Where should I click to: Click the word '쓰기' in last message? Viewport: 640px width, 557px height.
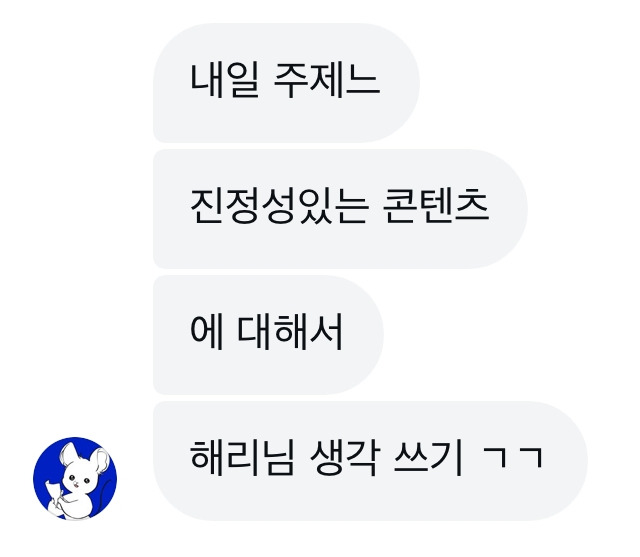pyautogui.click(x=429, y=458)
